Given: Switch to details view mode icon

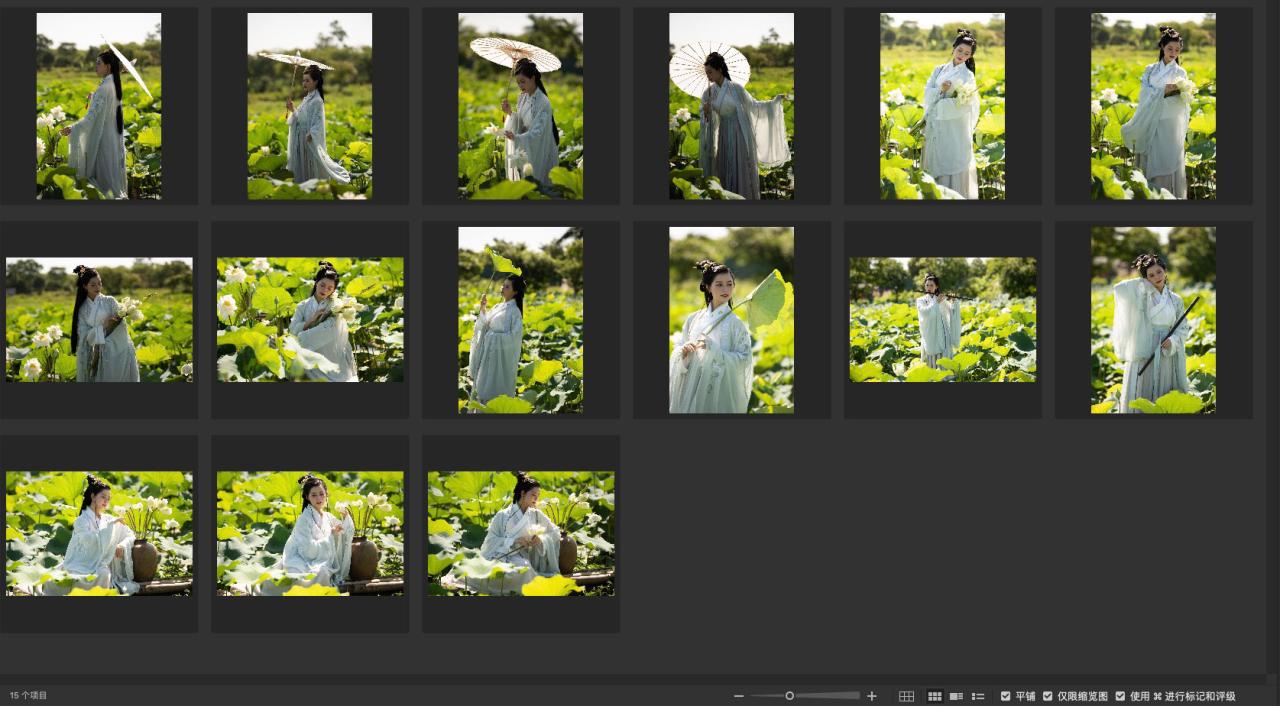Looking at the screenshot, I should (956, 696).
